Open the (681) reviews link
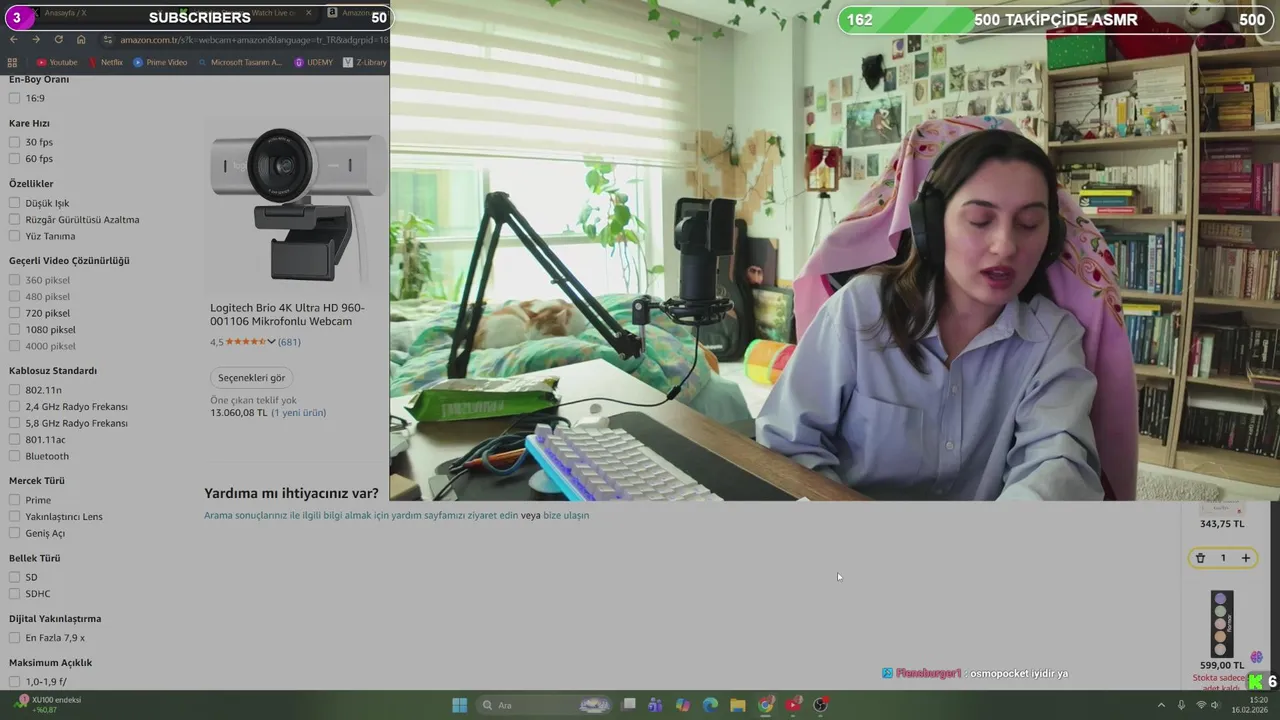Screen dimensions: 1280x720 pyautogui.click(x=289, y=342)
